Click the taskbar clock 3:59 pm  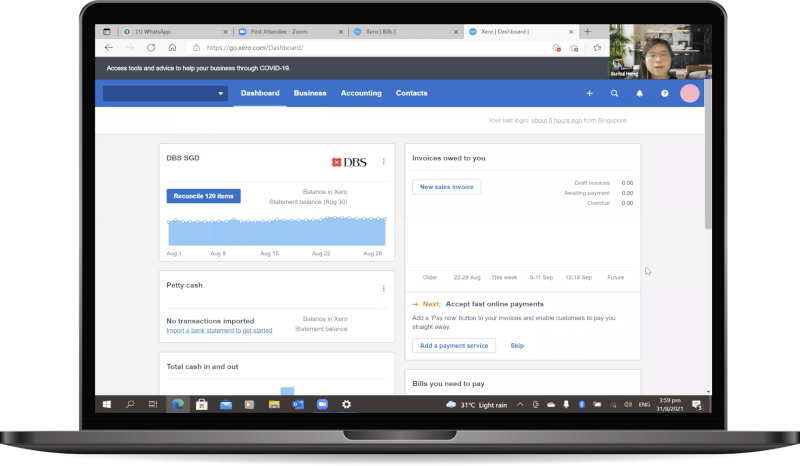[x=669, y=404]
